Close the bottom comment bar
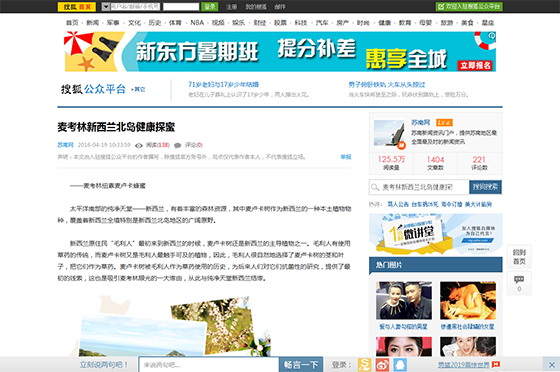 (x=551, y=365)
